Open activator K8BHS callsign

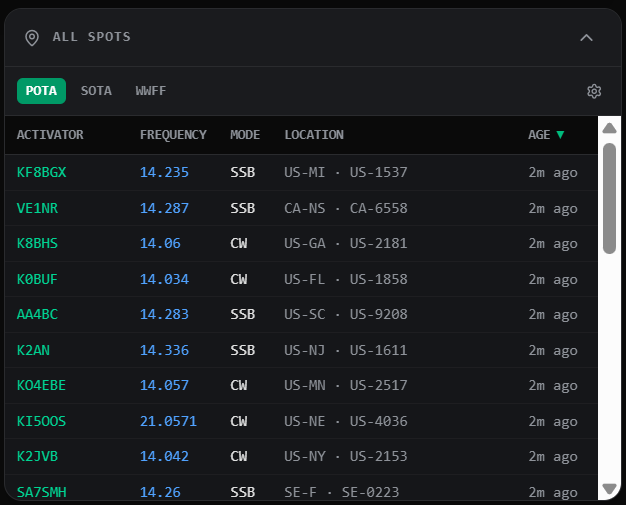[37, 244]
